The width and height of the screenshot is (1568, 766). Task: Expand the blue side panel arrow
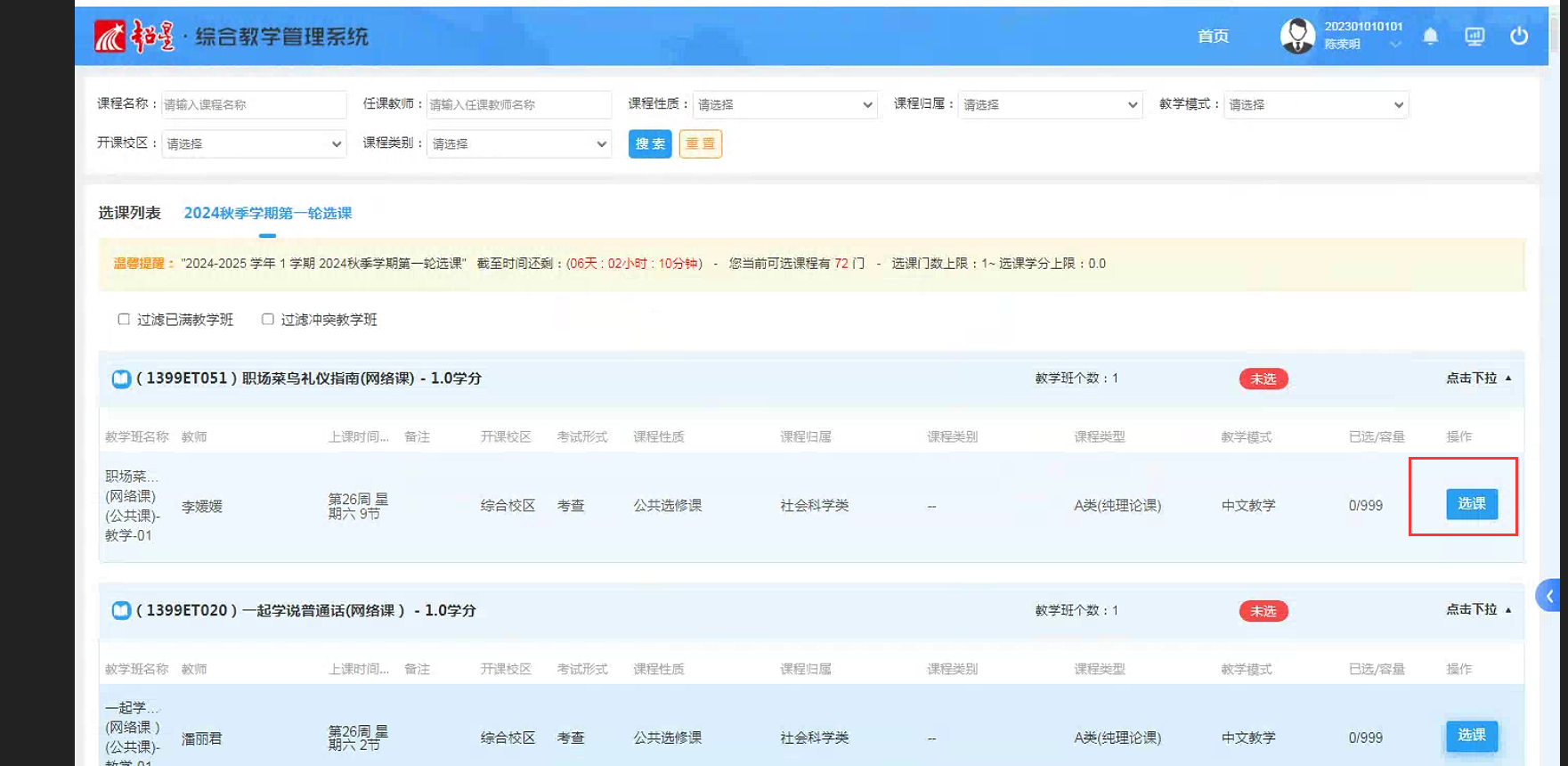pos(1549,596)
